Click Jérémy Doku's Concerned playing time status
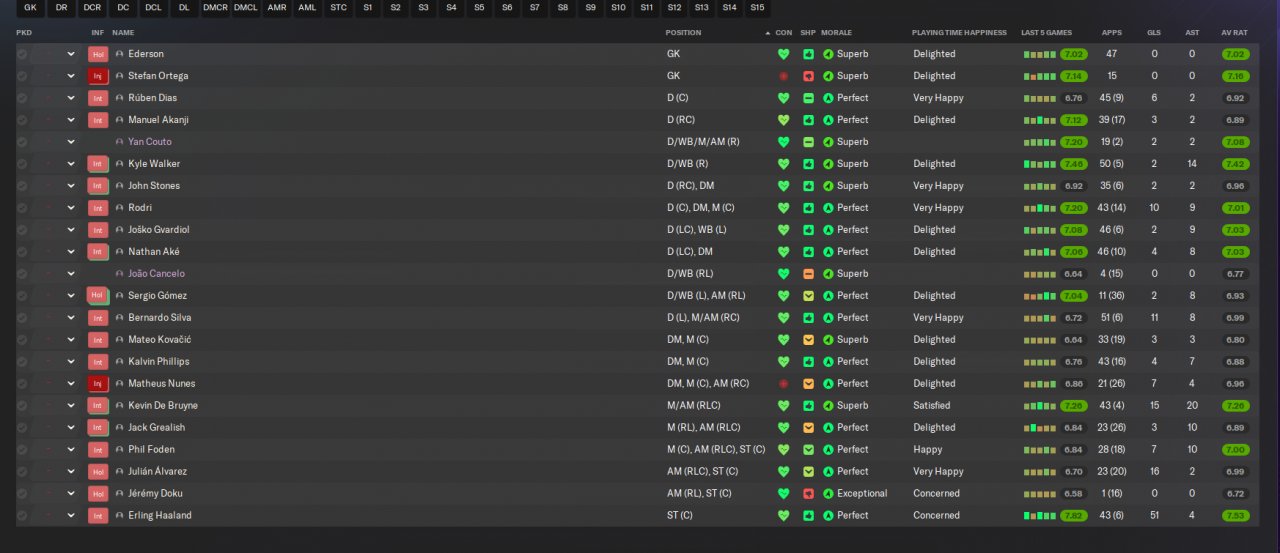 point(936,494)
